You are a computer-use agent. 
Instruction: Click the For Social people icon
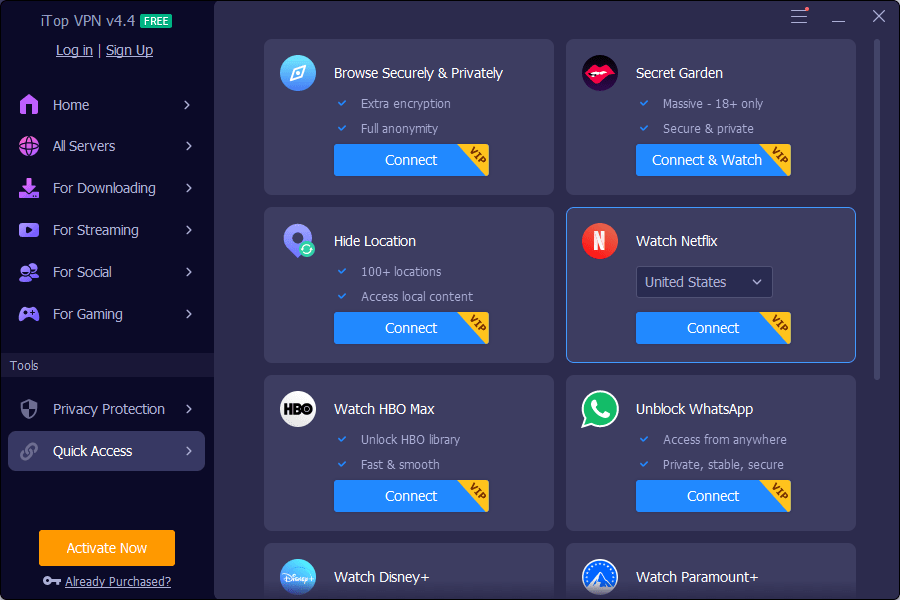29,272
